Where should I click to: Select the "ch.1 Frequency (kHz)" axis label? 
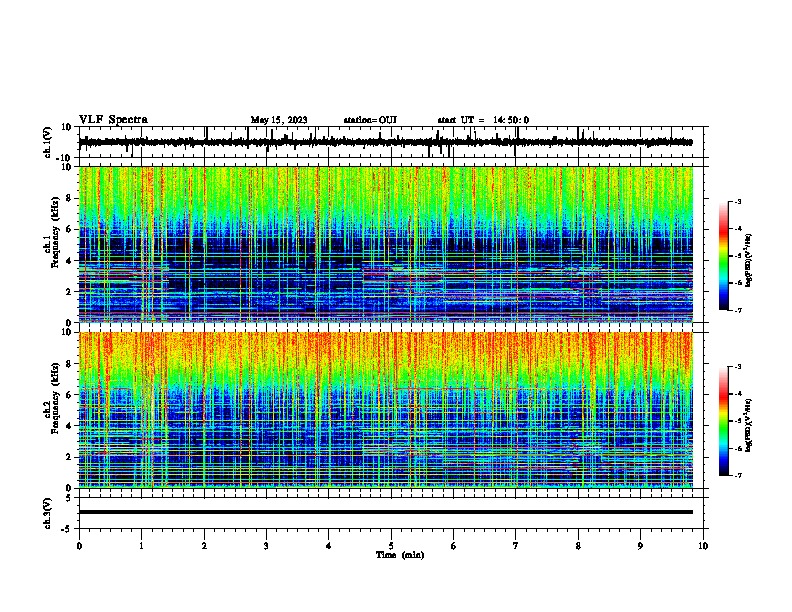click(x=52, y=233)
